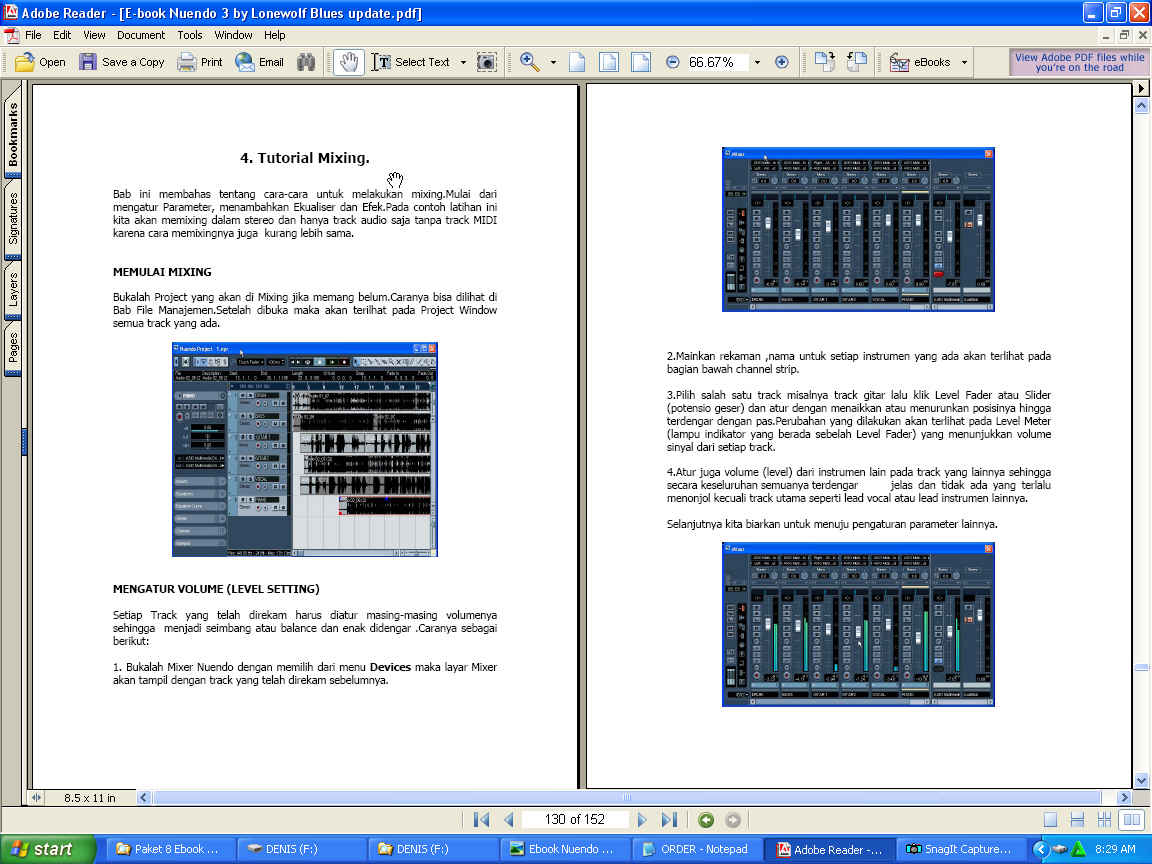Click the zoom percentage field 66.67%
Image resolution: width=1152 pixels, height=864 pixels.
pyautogui.click(x=716, y=62)
